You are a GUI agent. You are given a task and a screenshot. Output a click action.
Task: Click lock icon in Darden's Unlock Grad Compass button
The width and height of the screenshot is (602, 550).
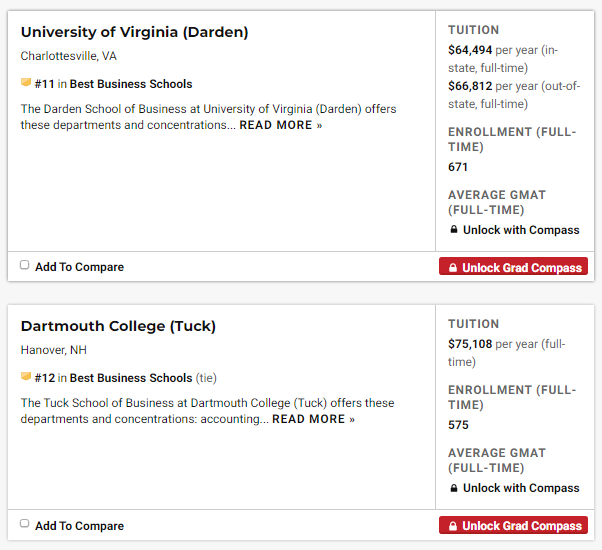[x=452, y=268]
